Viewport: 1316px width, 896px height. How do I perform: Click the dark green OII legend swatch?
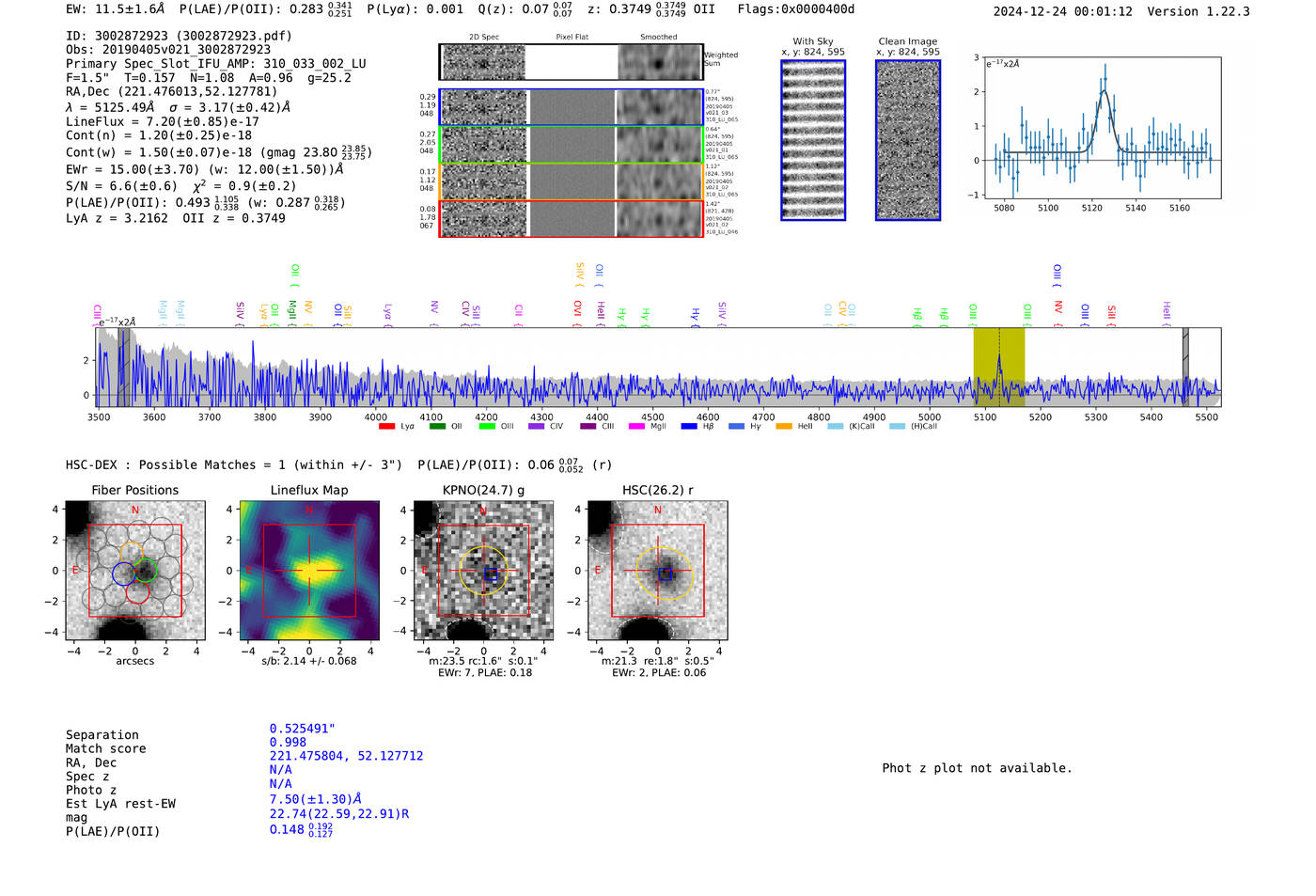[437, 427]
